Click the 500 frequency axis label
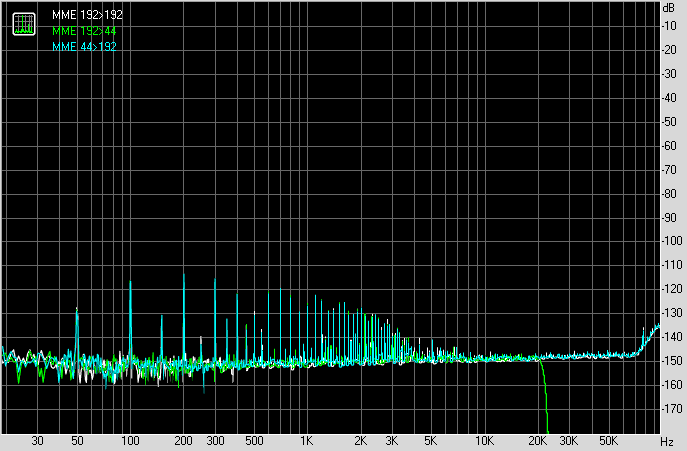Screen dimensions: 687x451 [x=254, y=441]
